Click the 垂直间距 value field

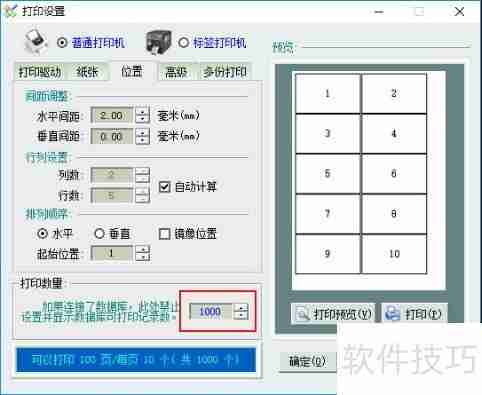click(x=112, y=136)
